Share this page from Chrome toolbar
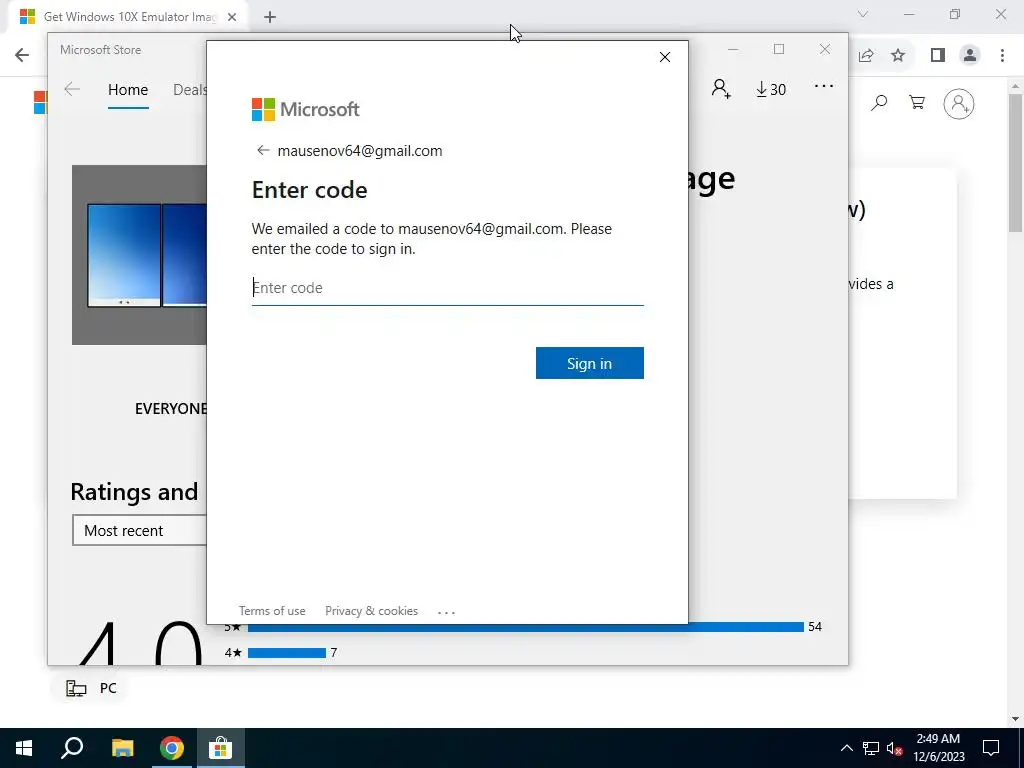The height and width of the screenshot is (768, 1024). click(x=866, y=56)
